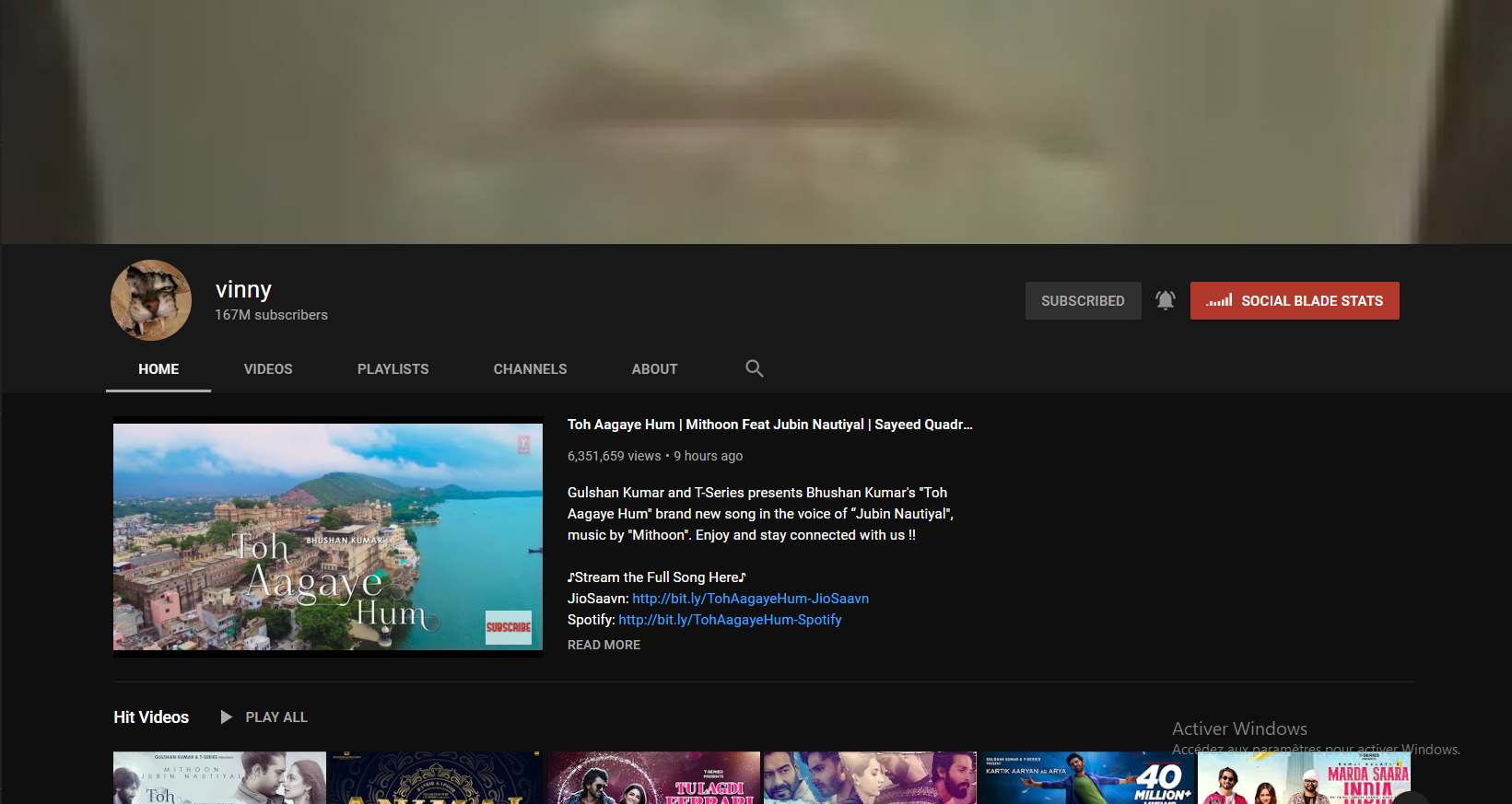
Task: Toggle the Subscribed button
Action: [x=1083, y=300]
